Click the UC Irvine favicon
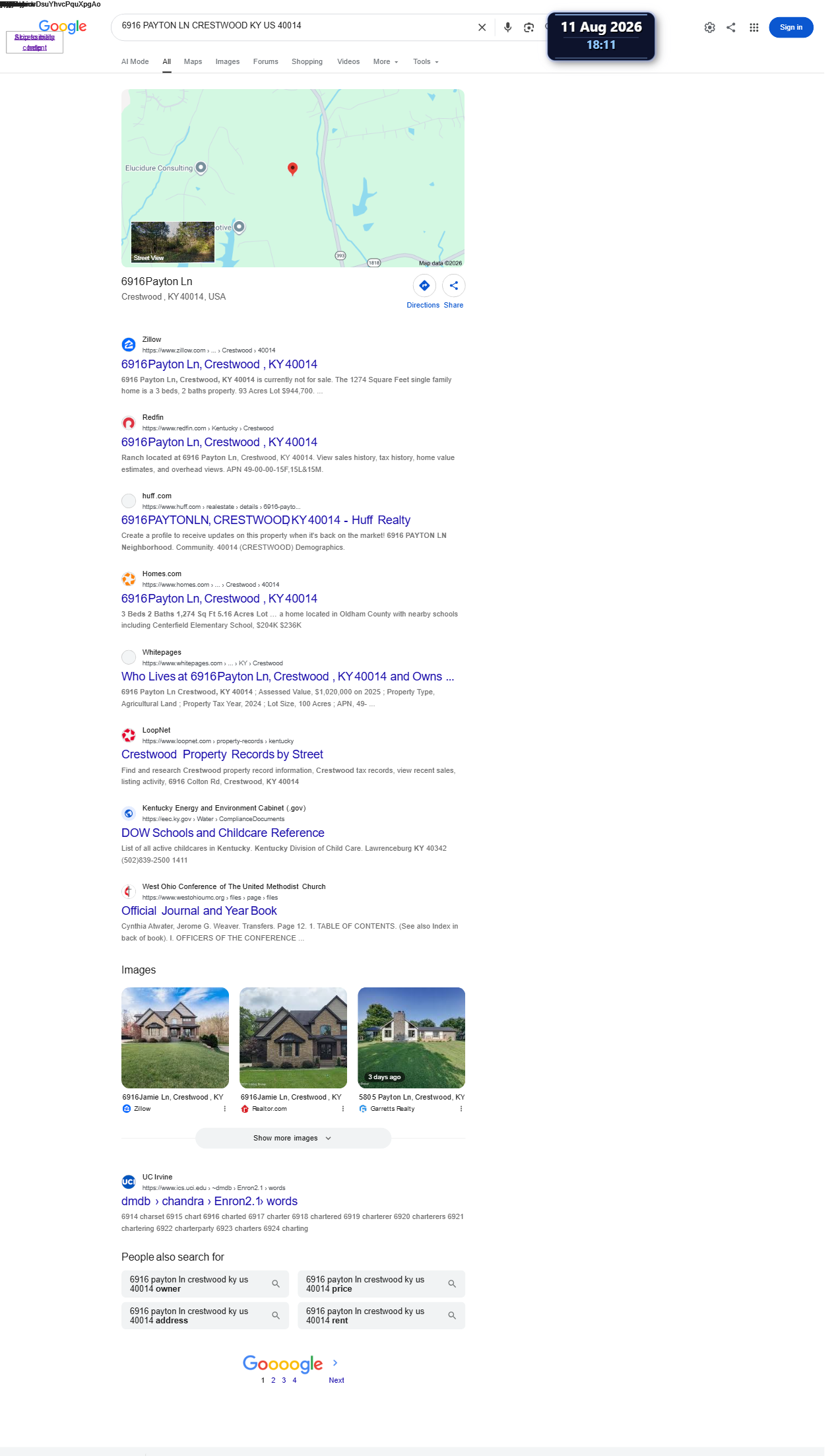 [129, 1182]
